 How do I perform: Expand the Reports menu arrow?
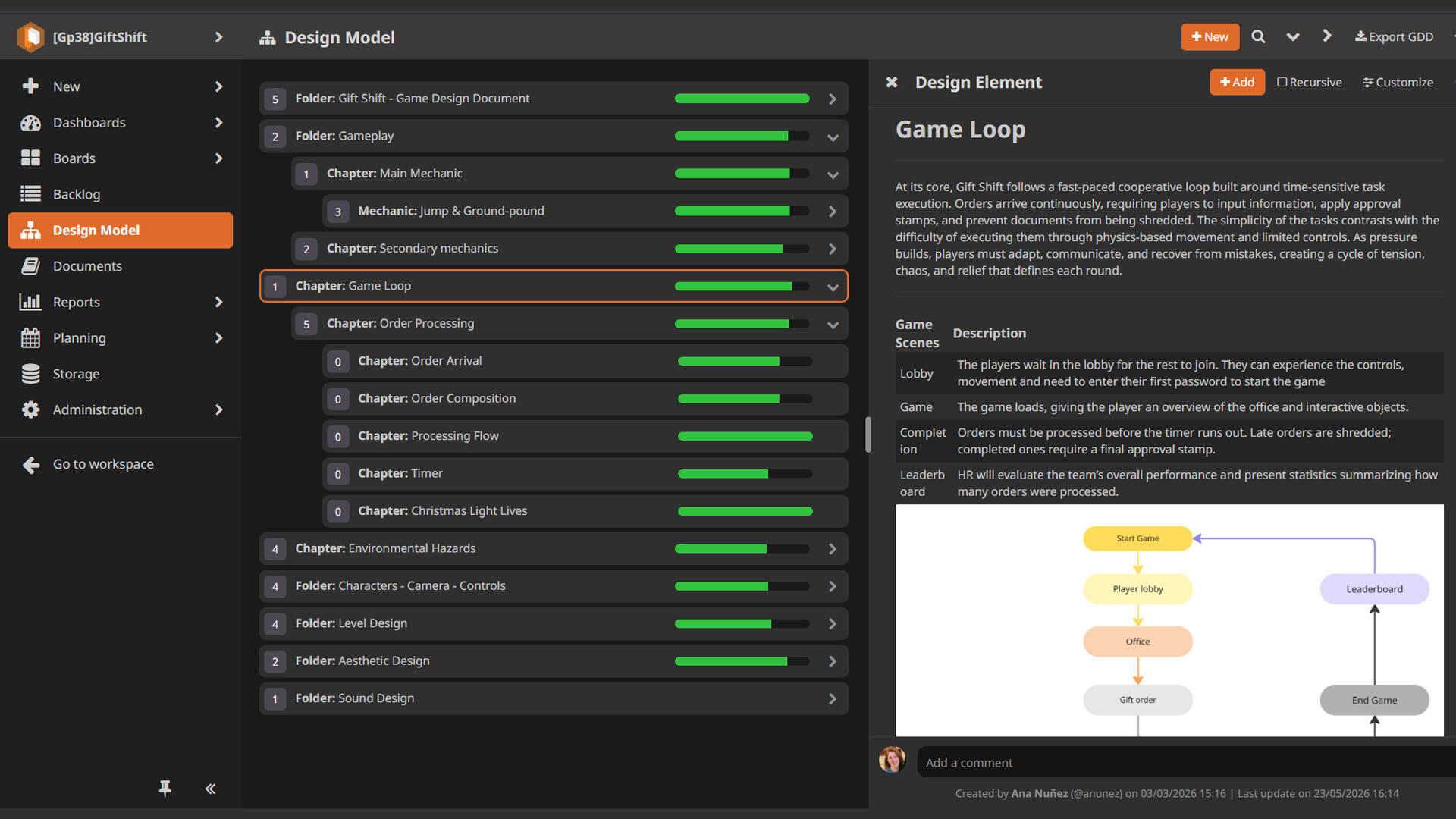[218, 302]
